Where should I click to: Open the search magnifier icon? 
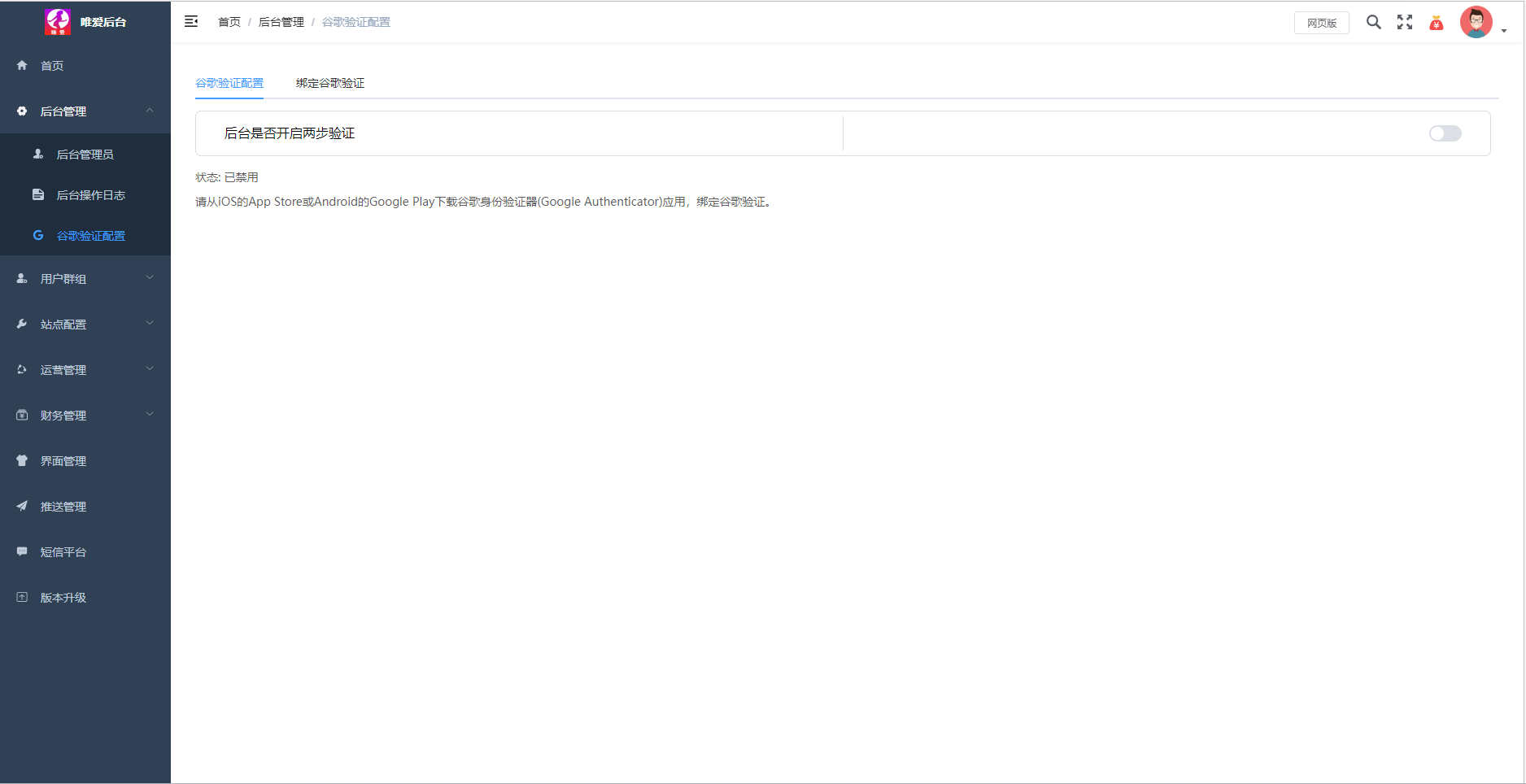click(1373, 22)
